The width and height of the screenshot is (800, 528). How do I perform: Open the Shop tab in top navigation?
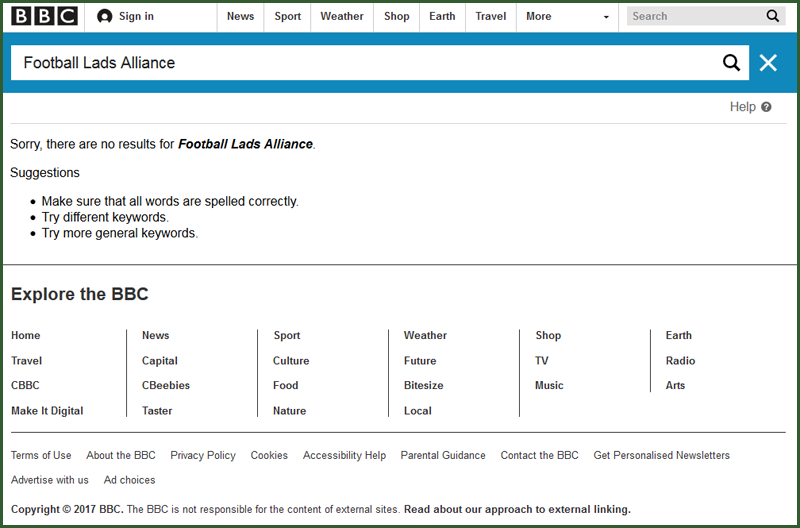(396, 16)
